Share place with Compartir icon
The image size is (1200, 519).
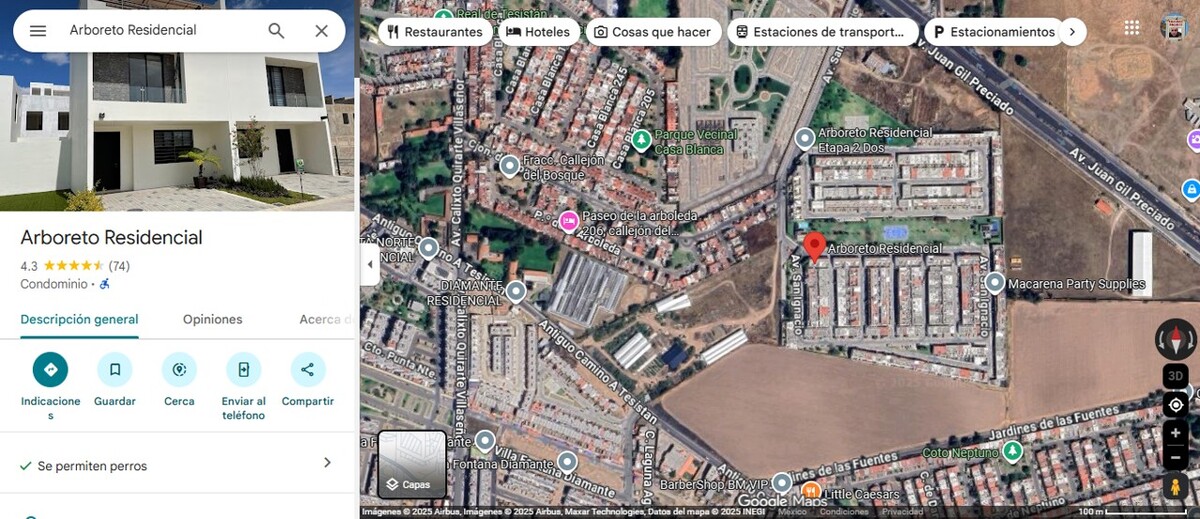point(308,369)
